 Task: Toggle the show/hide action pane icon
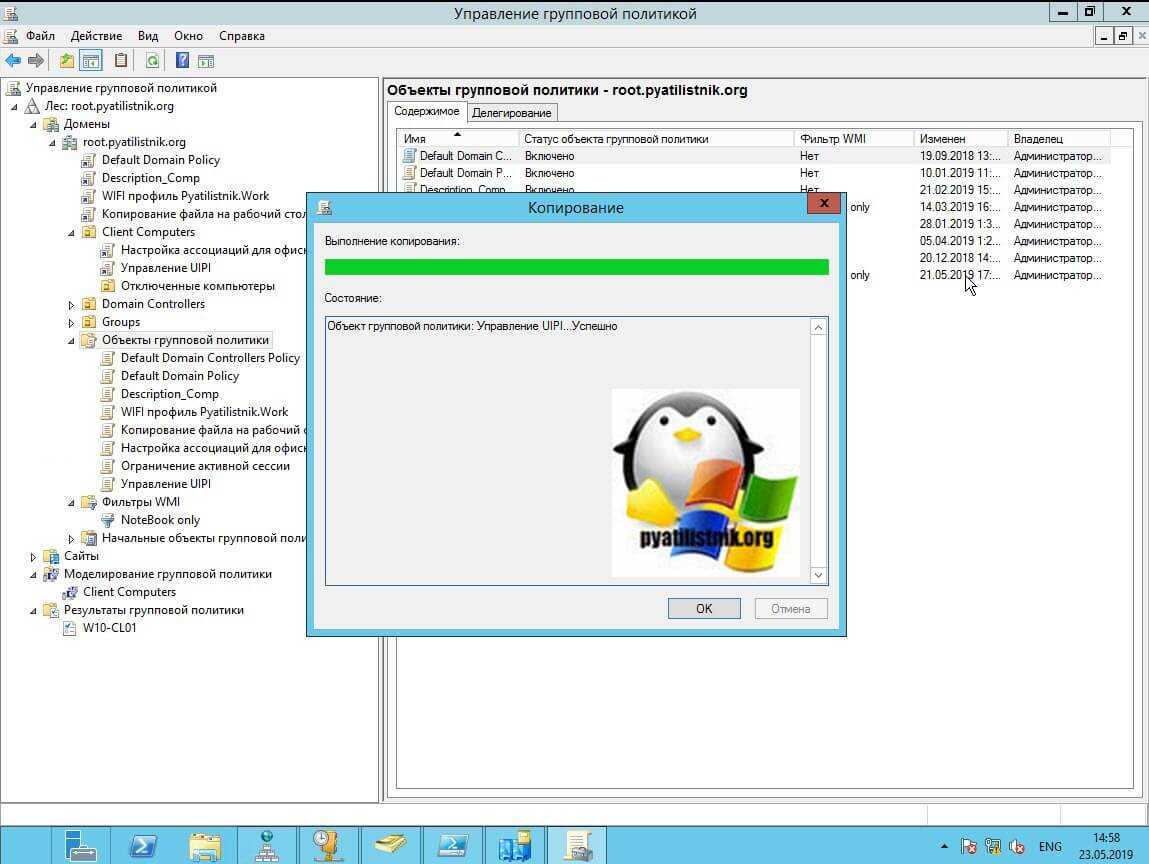coord(206,61)
